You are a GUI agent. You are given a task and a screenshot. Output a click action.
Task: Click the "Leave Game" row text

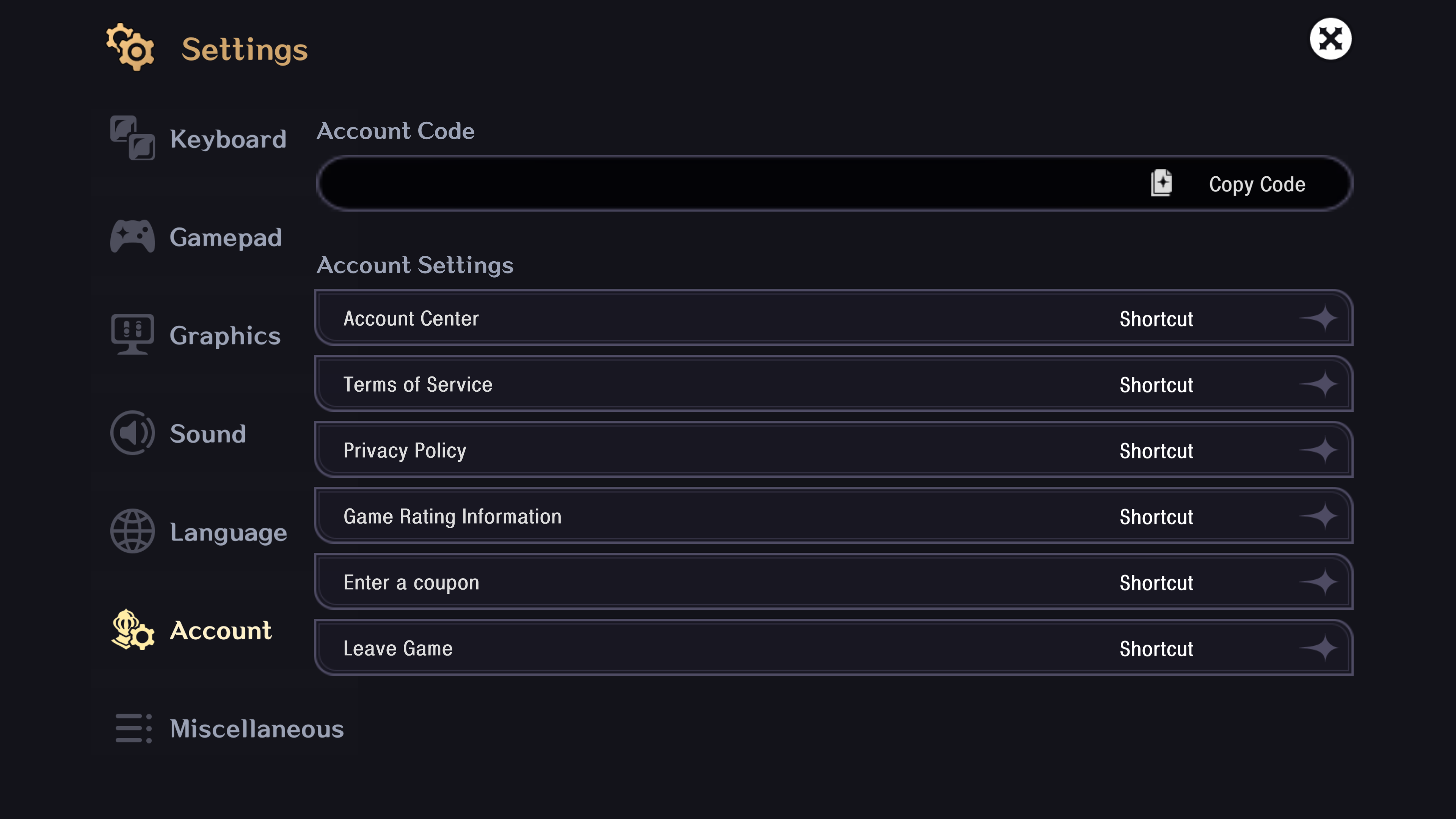(x=398, y=648)
